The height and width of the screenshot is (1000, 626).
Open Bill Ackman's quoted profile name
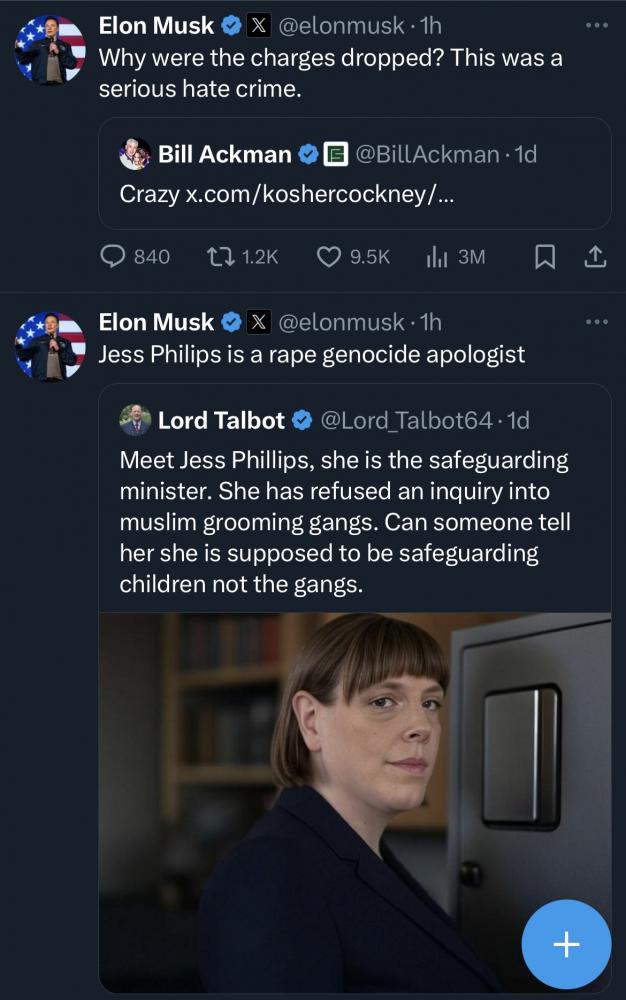point(224,154)
